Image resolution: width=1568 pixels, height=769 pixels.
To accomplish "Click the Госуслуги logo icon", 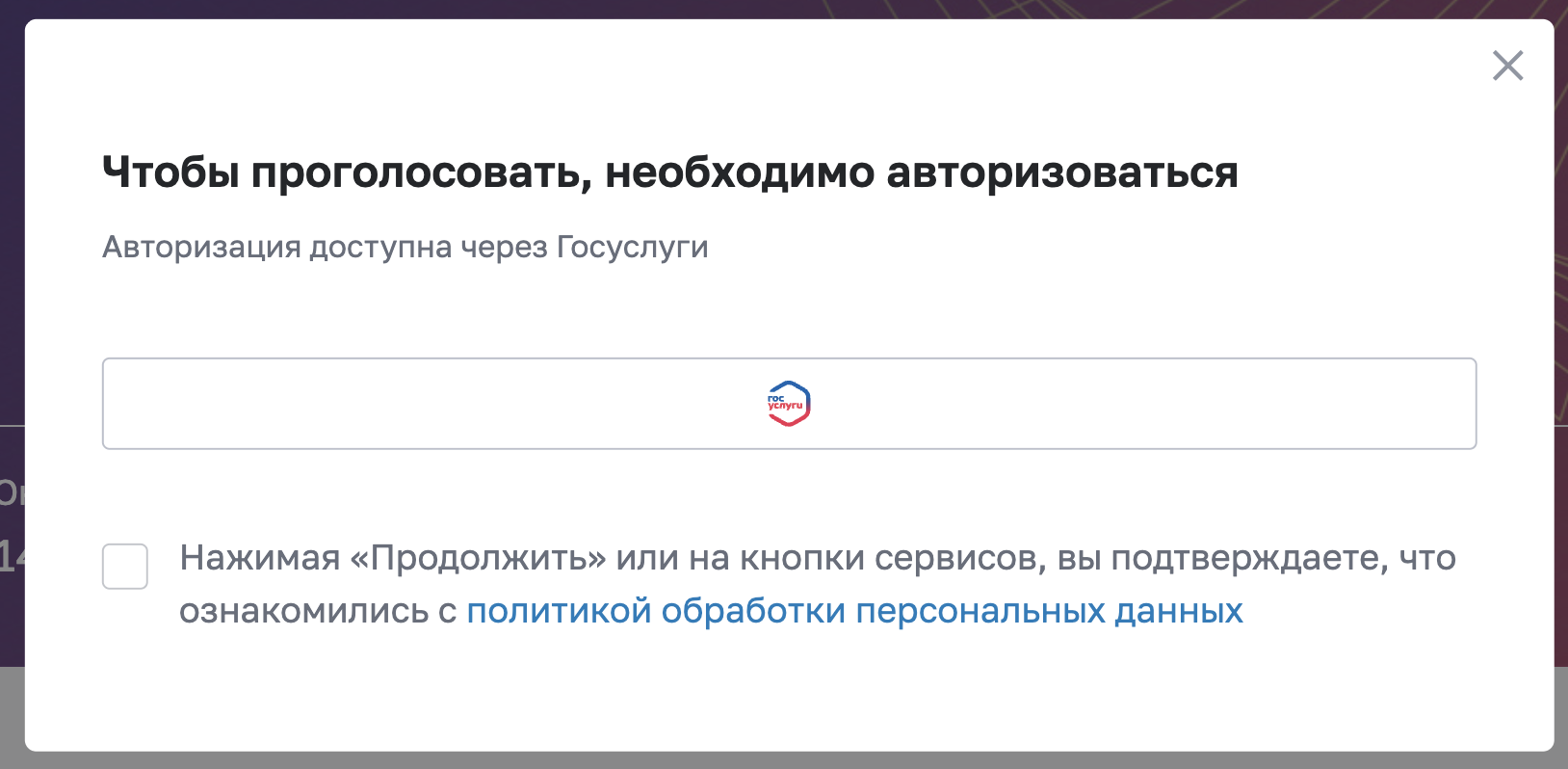I will [x=789, y=404].
